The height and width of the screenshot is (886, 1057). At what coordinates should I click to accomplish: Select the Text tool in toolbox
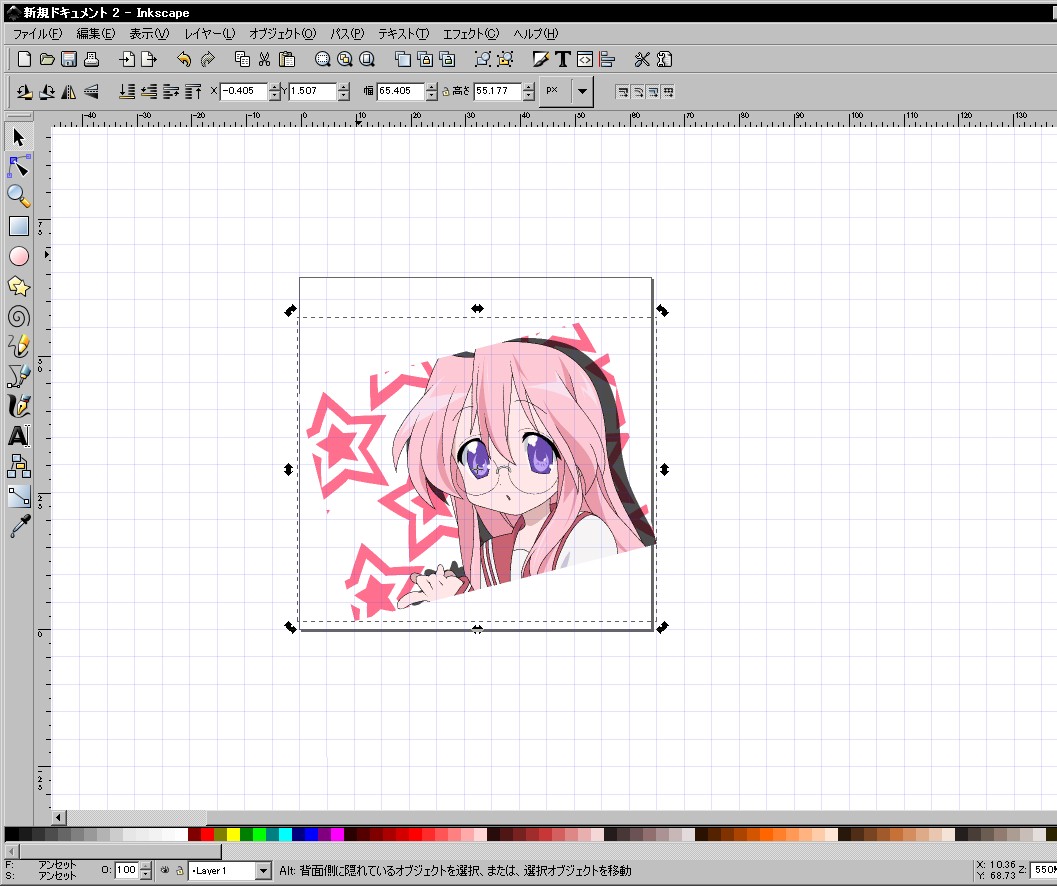pos(18,436)
